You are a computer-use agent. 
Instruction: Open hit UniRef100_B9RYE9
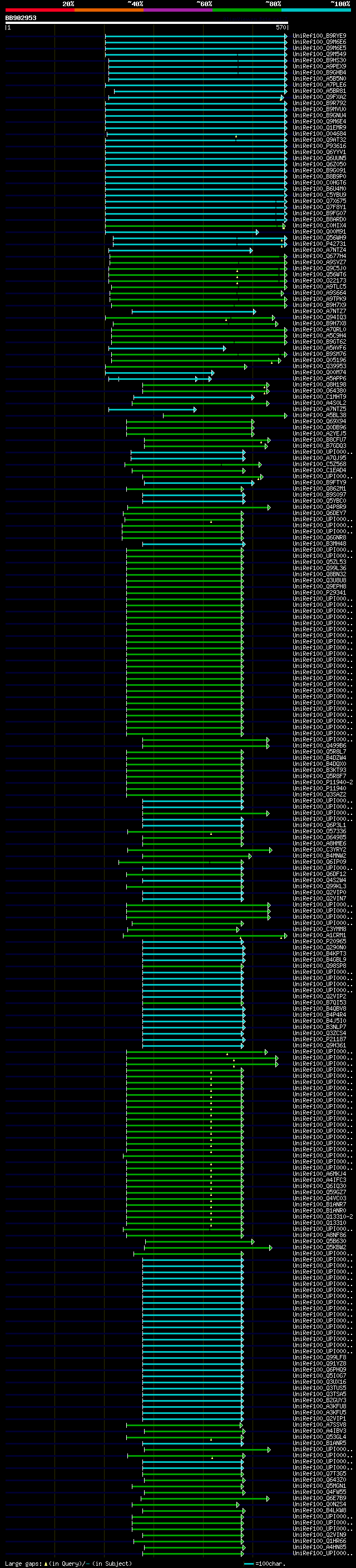pyautogui.click(x=319, y=36)
